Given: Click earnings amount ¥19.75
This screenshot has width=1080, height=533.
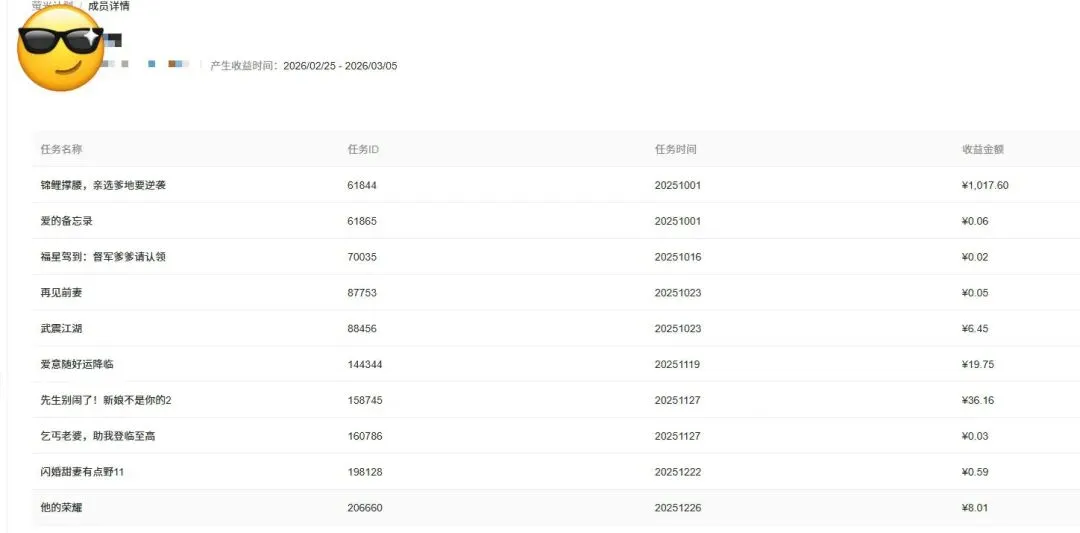Looking at the screenshot, I should tap(977, 364).
